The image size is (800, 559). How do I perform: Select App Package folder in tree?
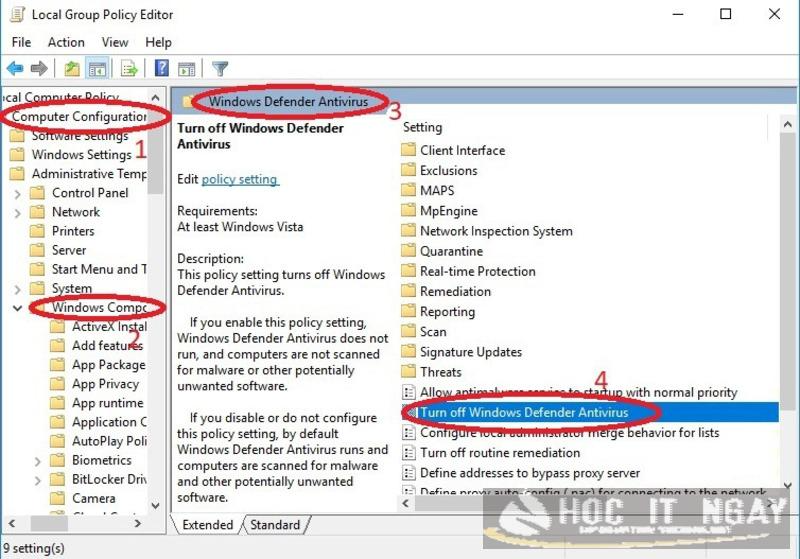coord(98,365)
